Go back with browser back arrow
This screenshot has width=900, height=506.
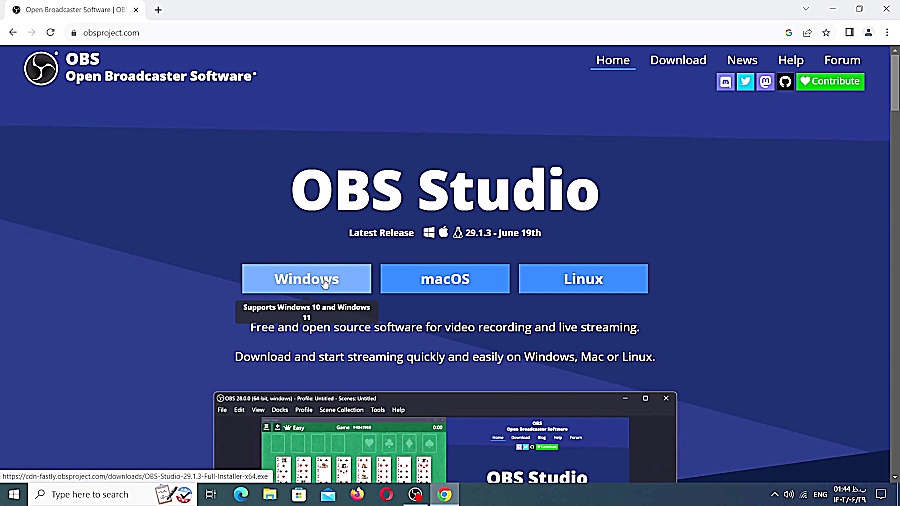coord(13,33)
